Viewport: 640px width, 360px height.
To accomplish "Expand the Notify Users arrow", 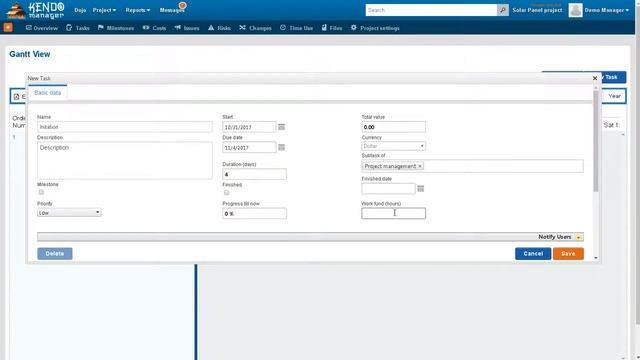I will click(578, 237).
